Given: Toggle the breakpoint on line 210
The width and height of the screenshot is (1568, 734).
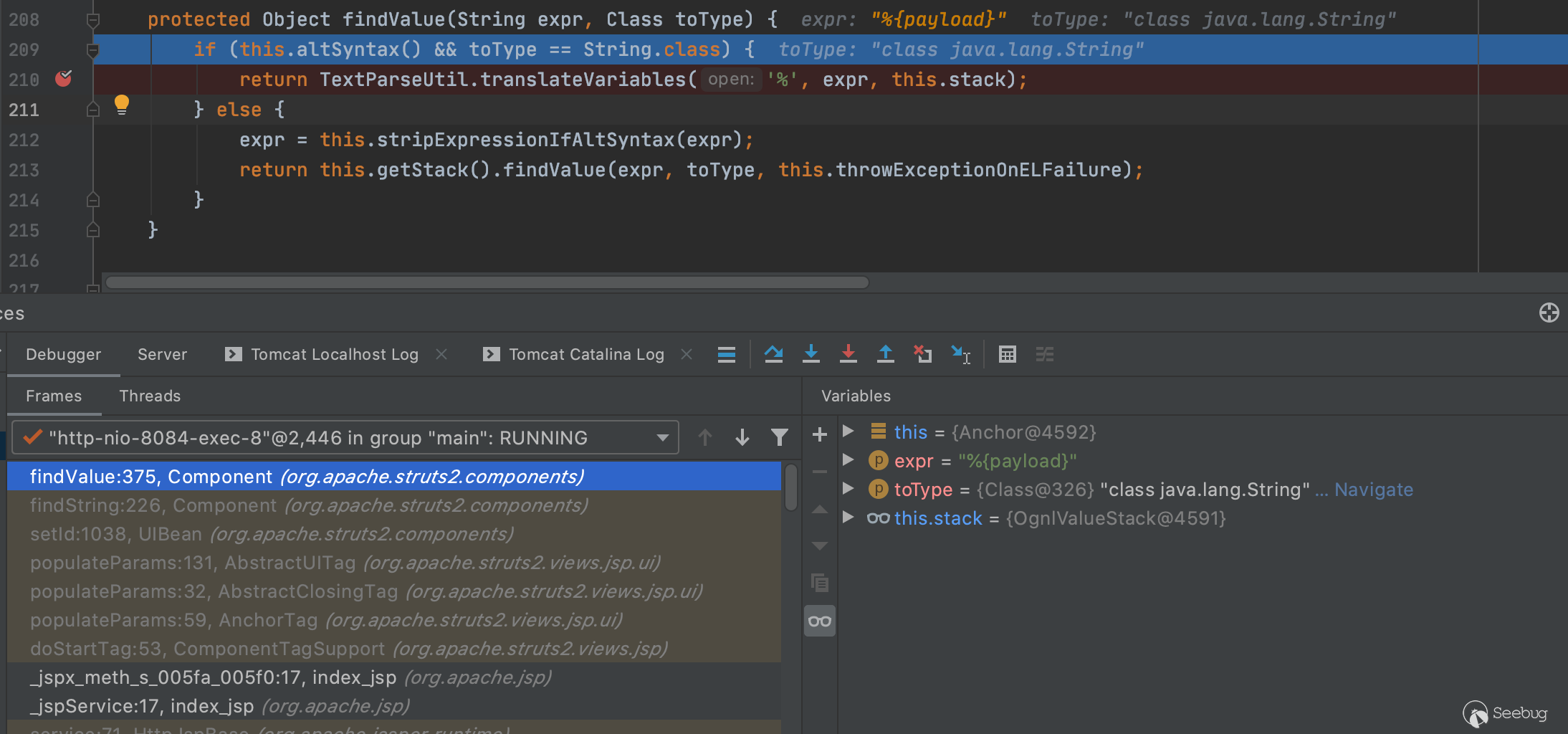Looking at the screenshot, I should click(63, 79).
